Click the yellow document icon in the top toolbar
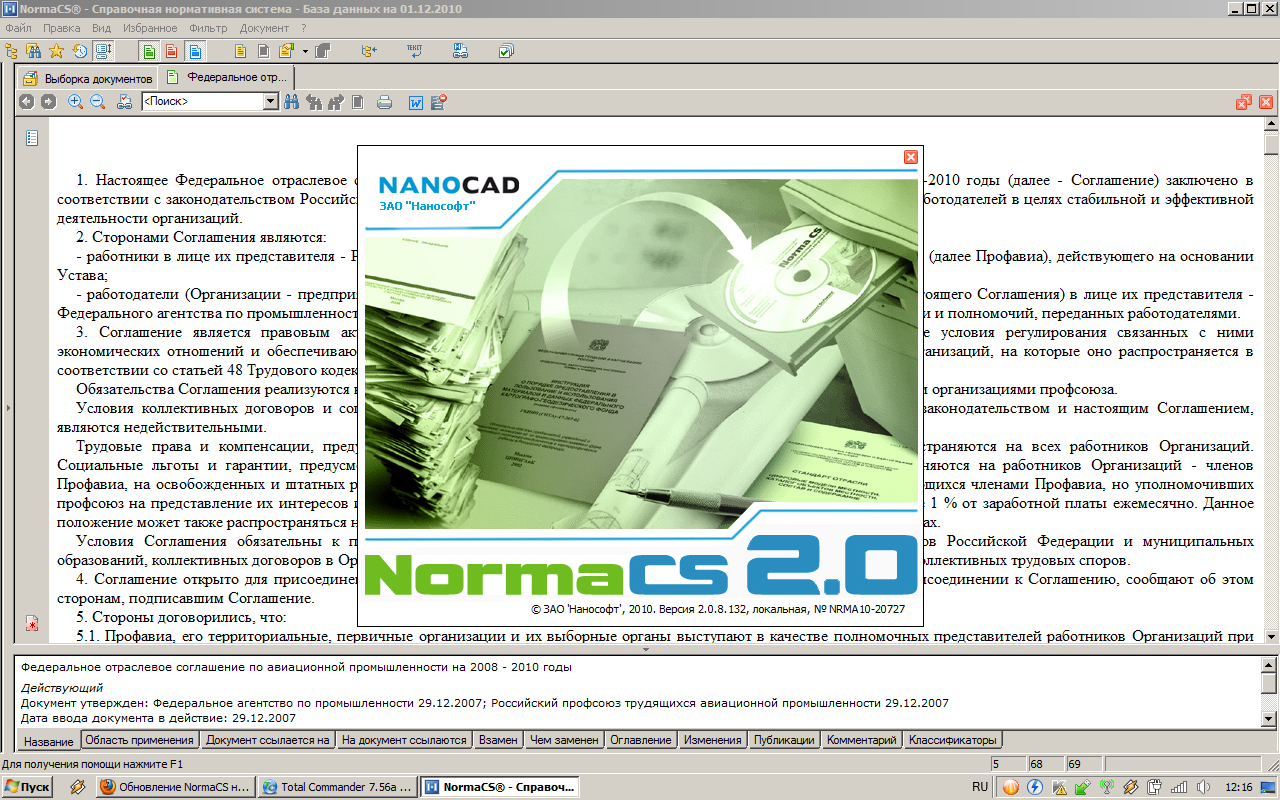Image resolution: width=1280 pixels, height=800 pixels. (x=241, y=51)
